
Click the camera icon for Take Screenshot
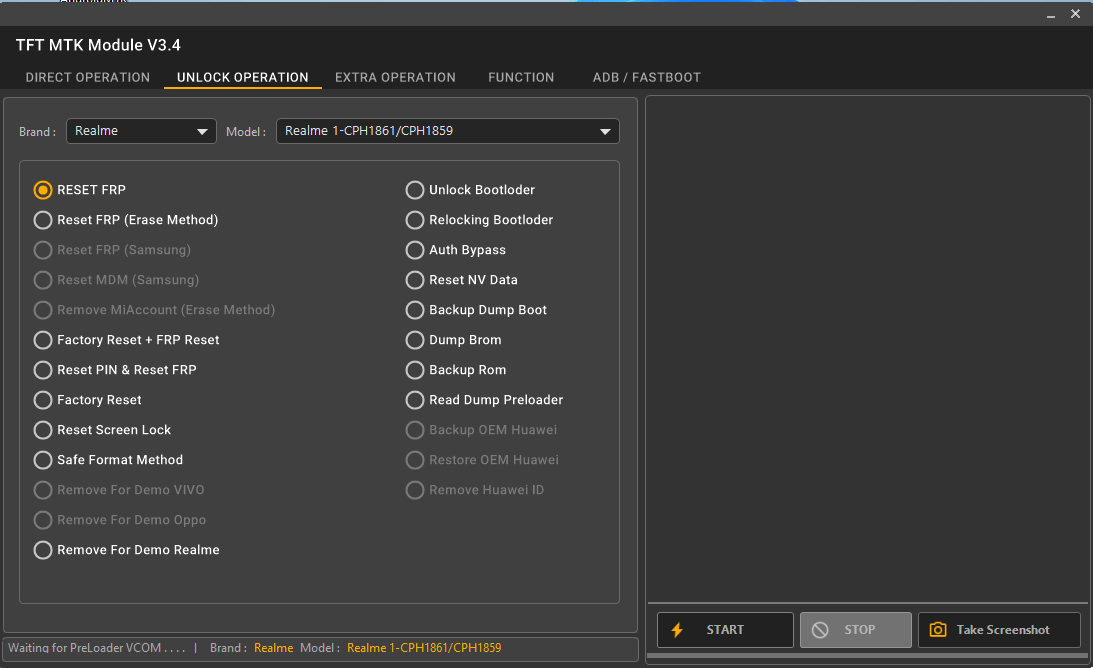pos(938,630)
